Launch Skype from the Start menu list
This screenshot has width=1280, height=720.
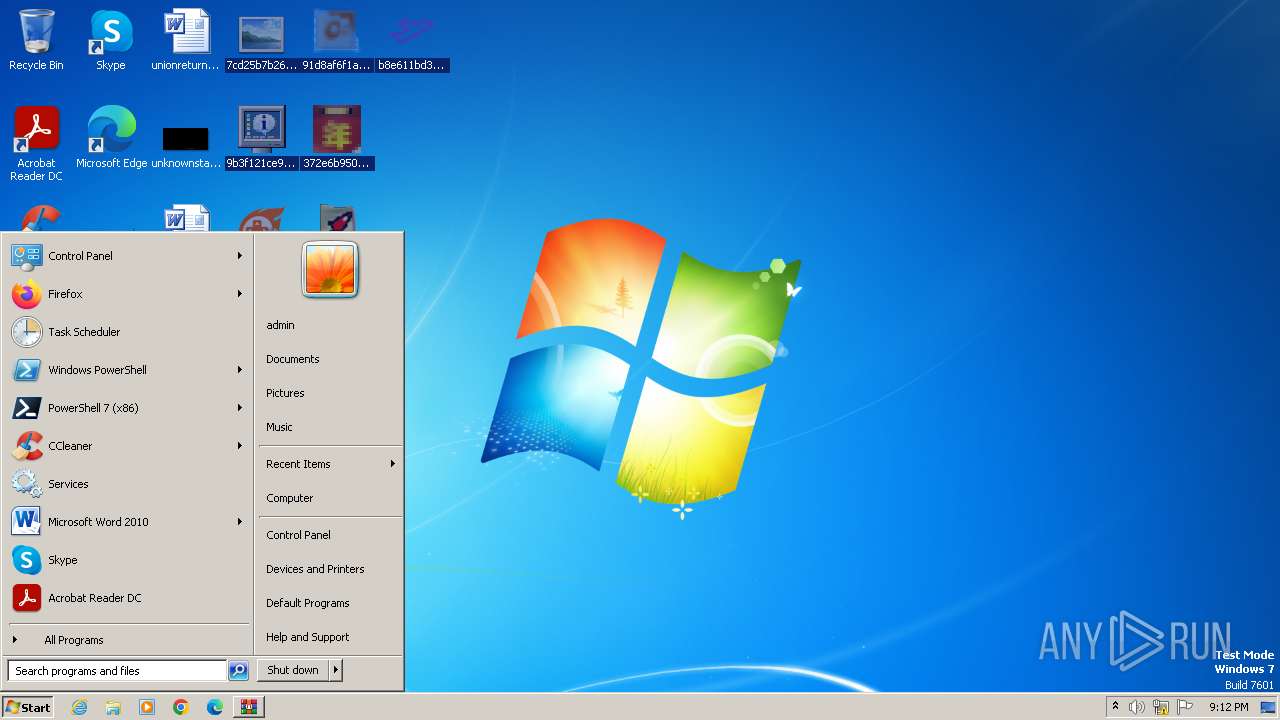coord(128,560)
